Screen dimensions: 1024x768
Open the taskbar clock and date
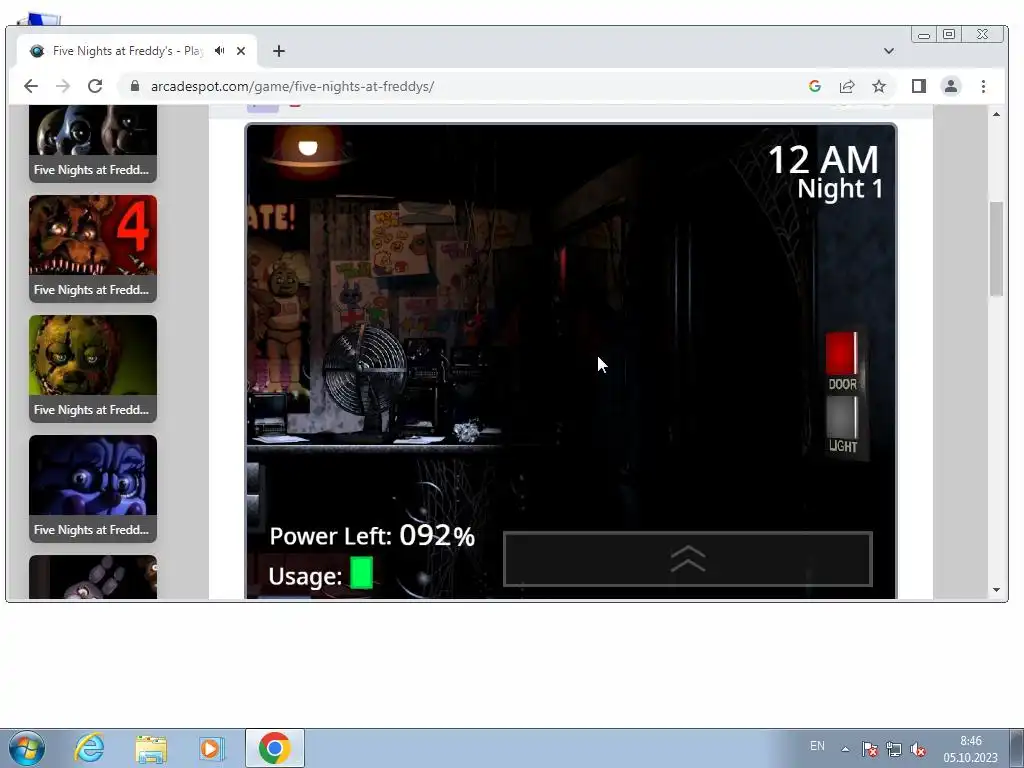tap(970, 749)
